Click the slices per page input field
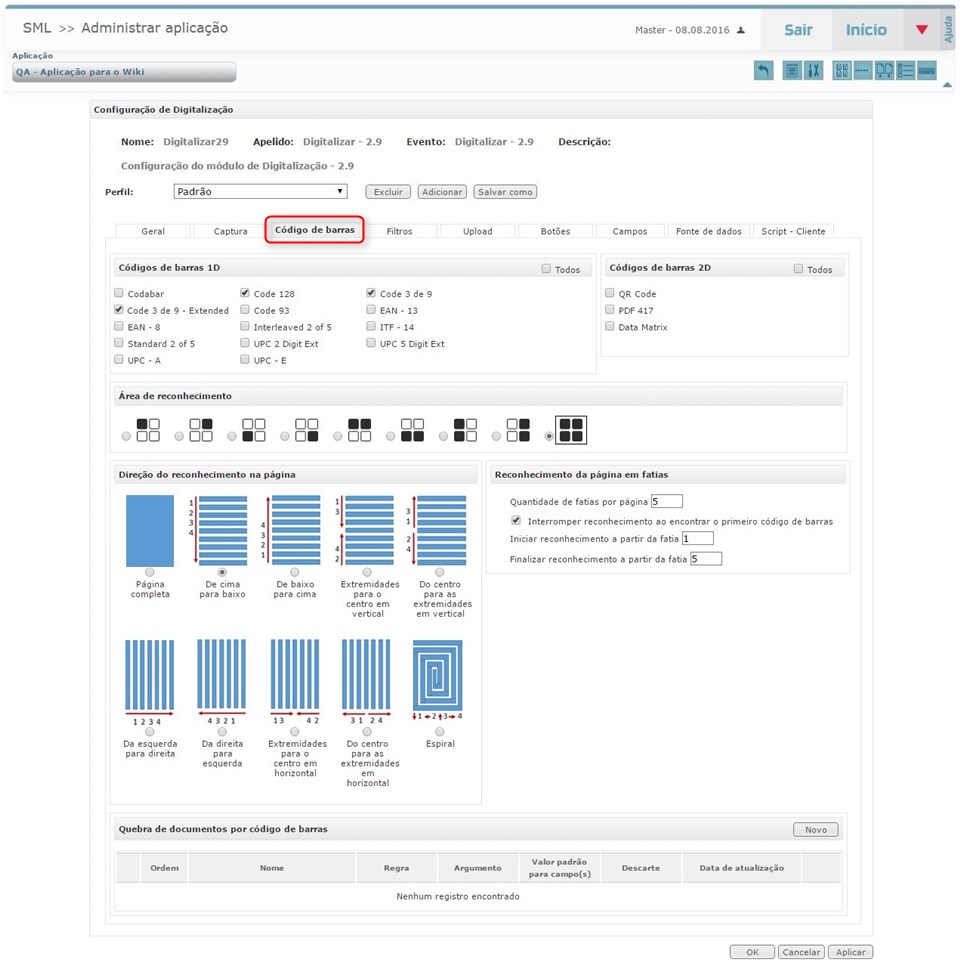This screenshot has height=968, width=960. click(667, 501)
